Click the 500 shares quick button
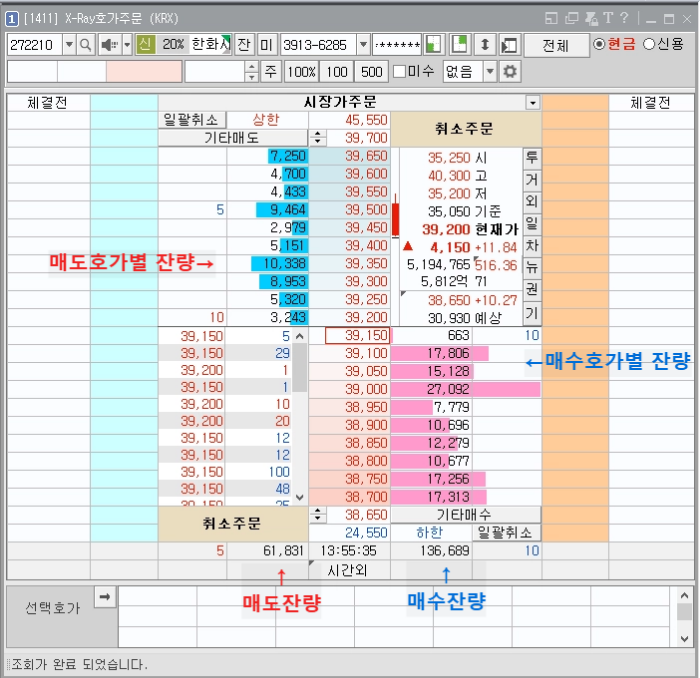700x678 pixels. [x=371, y=71]
